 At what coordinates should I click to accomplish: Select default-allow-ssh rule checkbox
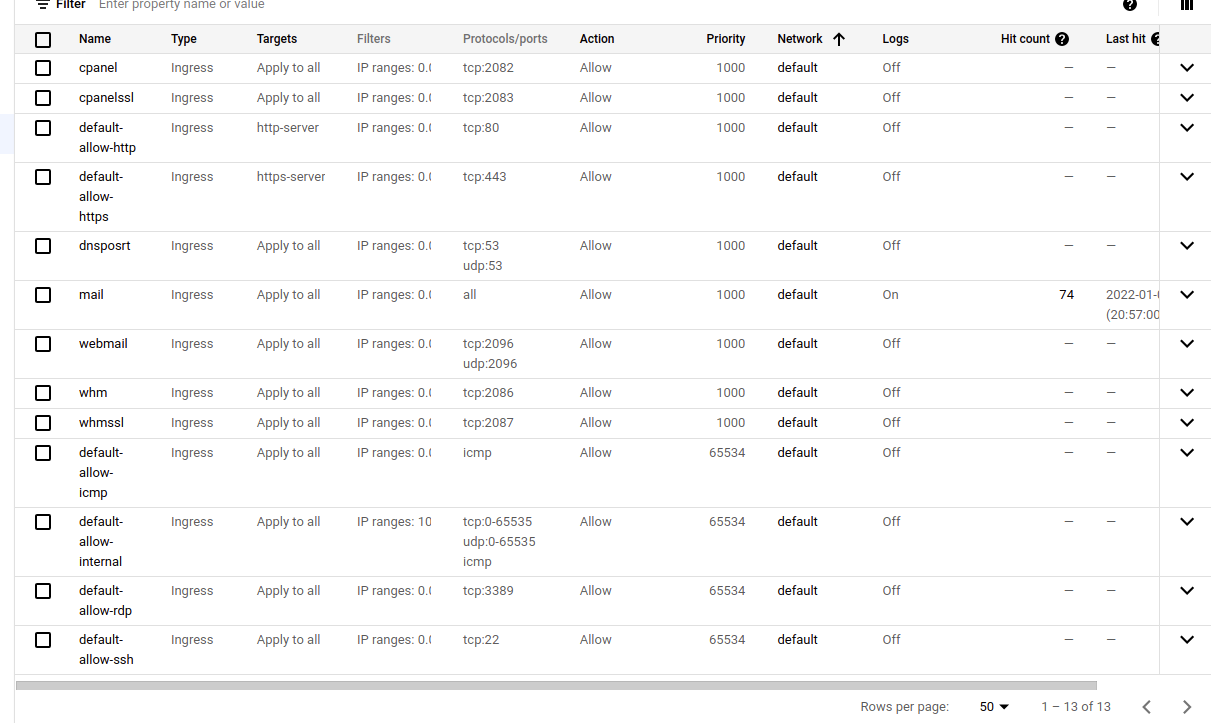click(43, 640)
